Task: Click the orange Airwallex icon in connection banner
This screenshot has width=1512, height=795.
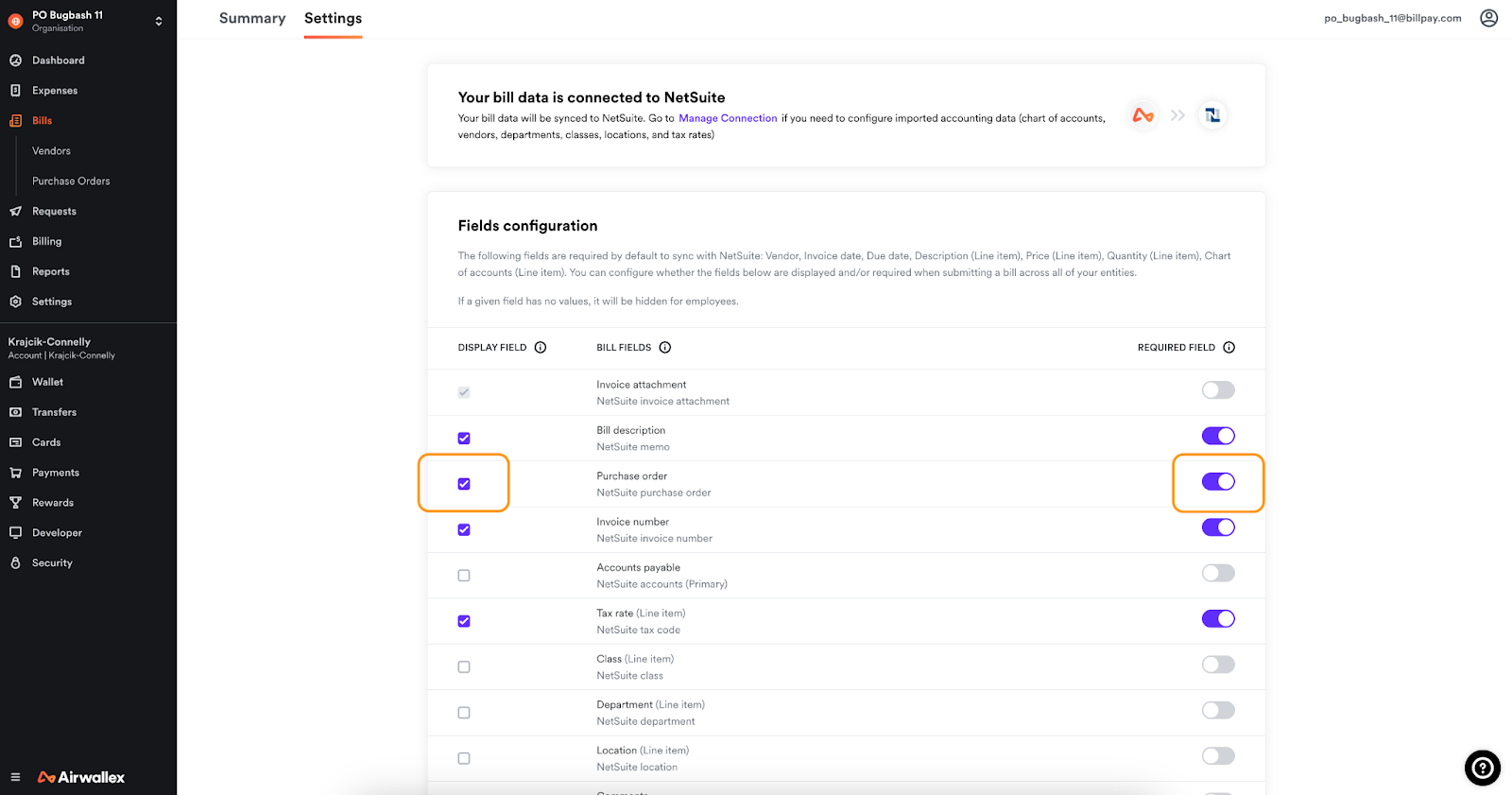Action: coord(1143,115)
